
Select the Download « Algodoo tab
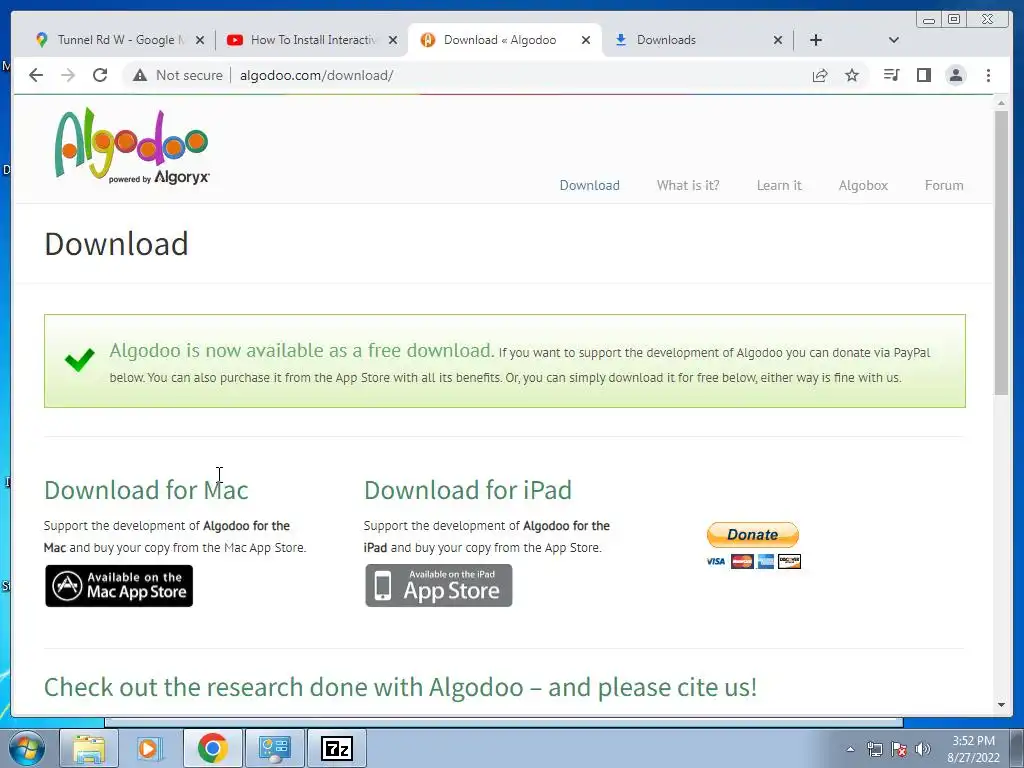coord(499,40)
